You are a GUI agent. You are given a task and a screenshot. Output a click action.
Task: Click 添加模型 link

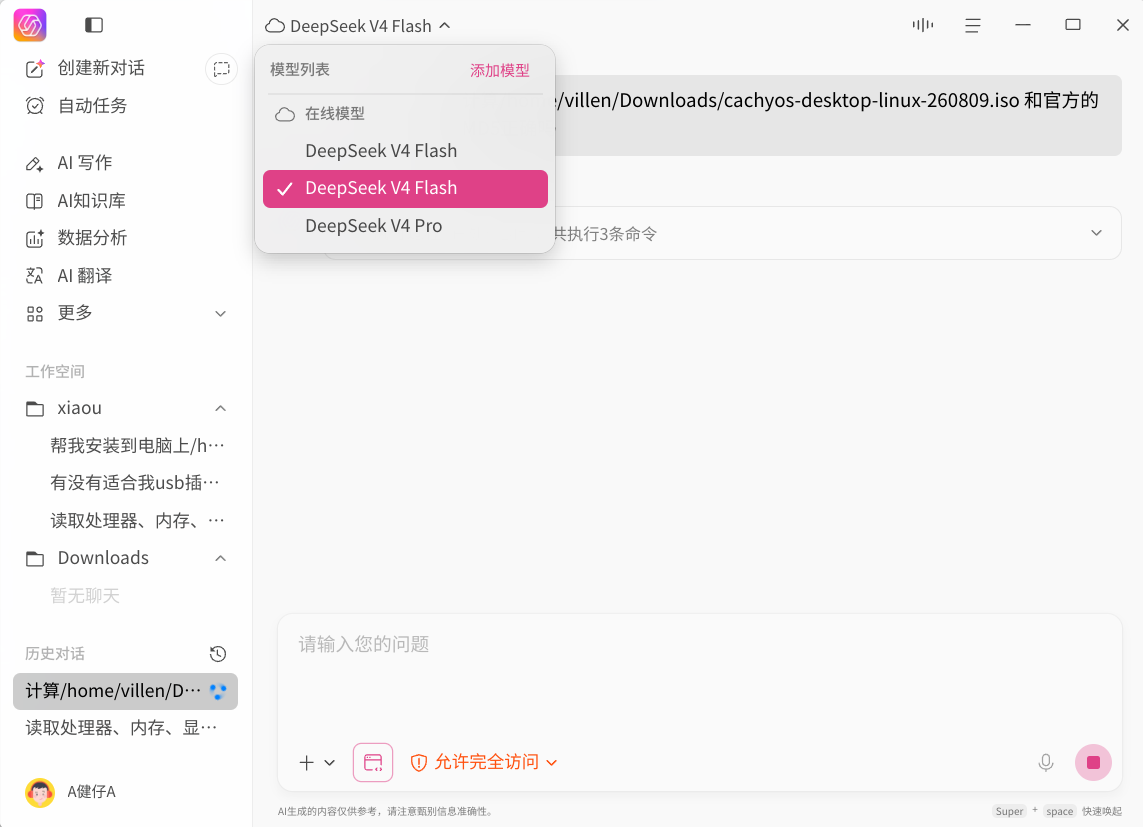coord(500,71)
